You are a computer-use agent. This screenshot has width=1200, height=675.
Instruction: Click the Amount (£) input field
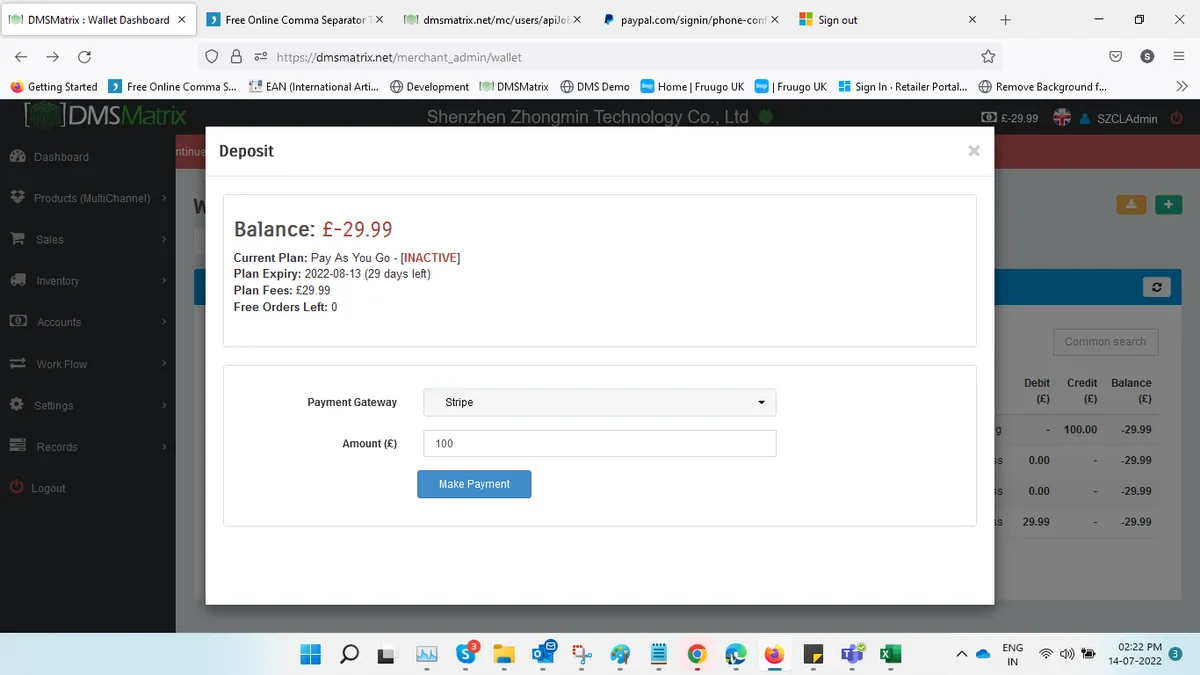[x=600, y=443]
